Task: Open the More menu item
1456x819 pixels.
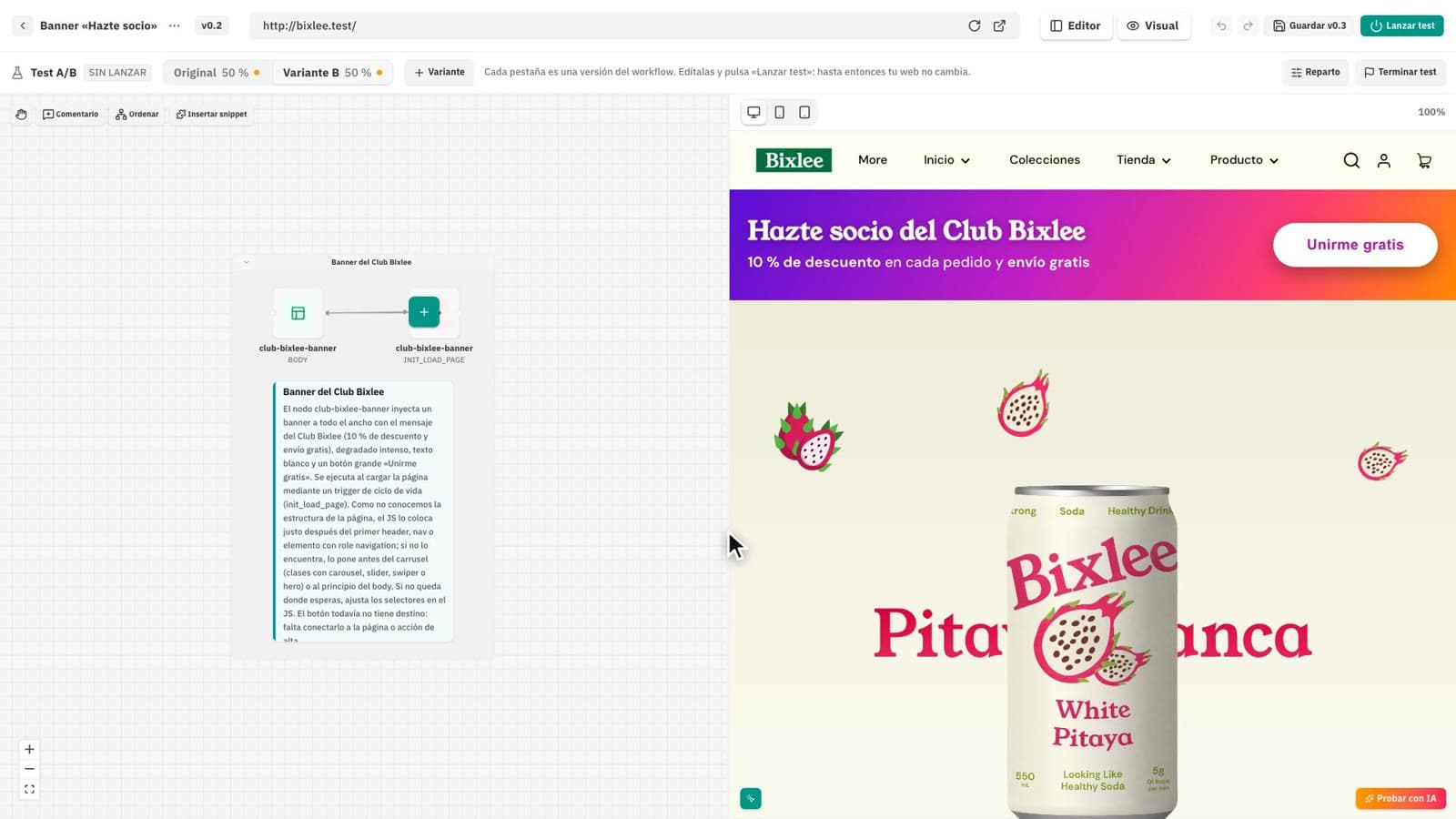Action: coord(873,160)
